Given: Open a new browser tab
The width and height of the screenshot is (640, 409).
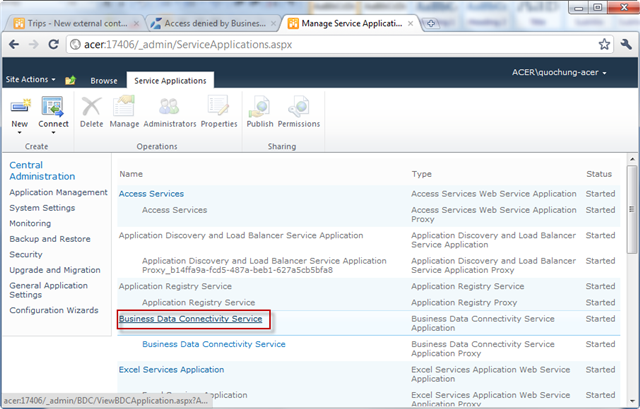Looking at the screenshot, I should click(x=430, y=24).
